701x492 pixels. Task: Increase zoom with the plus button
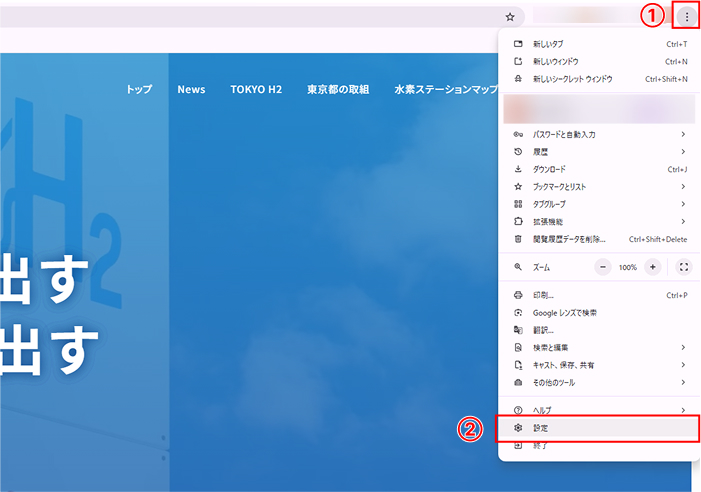(x=653, y=267)
